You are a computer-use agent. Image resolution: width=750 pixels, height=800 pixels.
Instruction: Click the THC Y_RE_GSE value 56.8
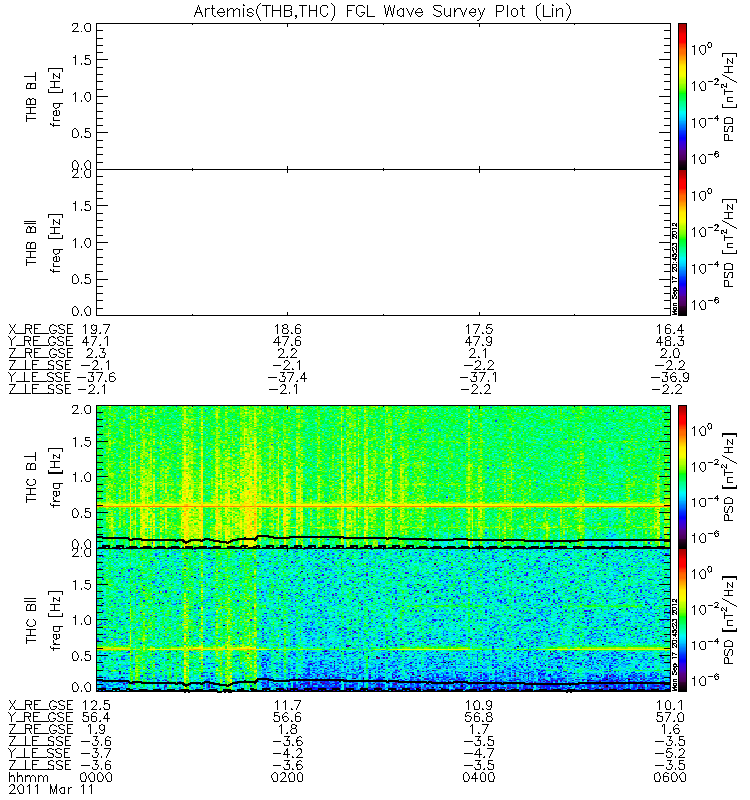click(479, 717)
